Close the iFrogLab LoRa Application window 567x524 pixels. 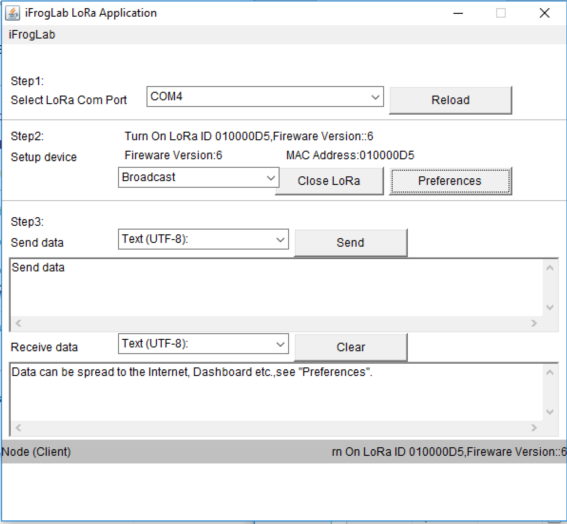click(544, 13)
